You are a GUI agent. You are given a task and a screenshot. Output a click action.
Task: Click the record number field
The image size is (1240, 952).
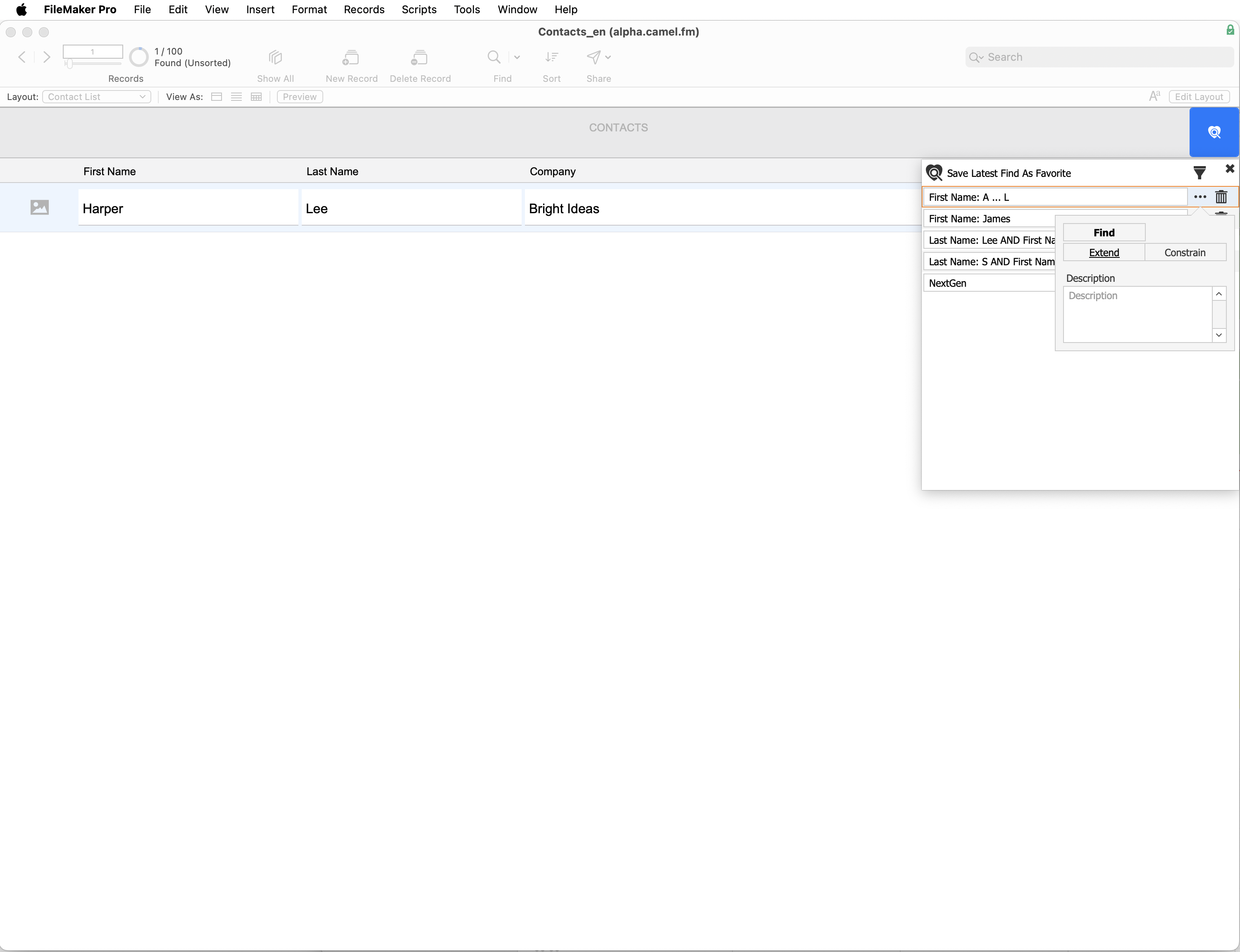tap(93, 52)
